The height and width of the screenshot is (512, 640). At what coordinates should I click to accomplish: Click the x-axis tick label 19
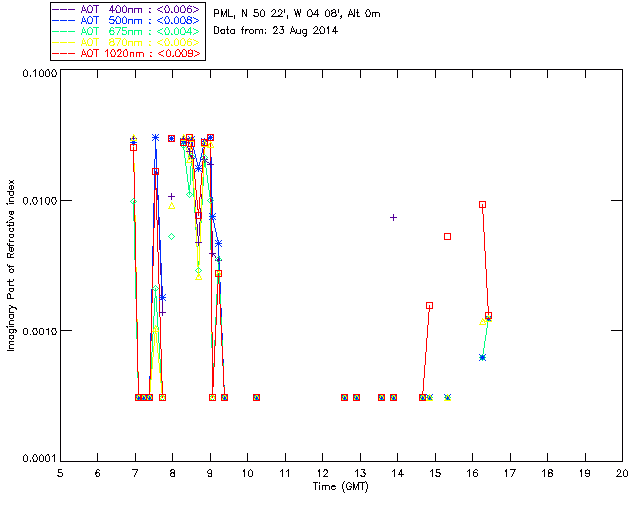585,473
